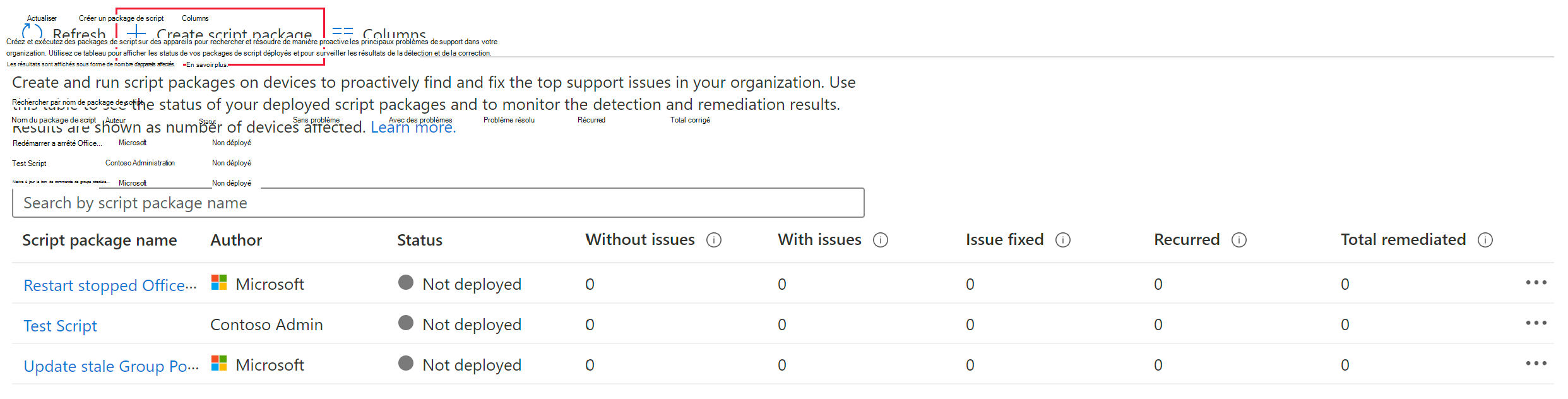Follow the Learn more link

(x=413, y=128)
